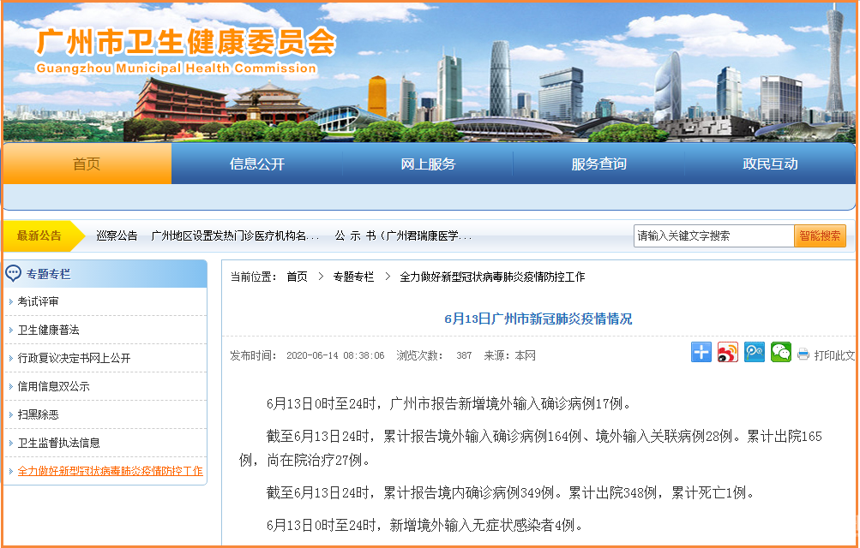Open the 公示书 announcement link
This screenshot has width=860, height=548.
click(x=403, y=236)
